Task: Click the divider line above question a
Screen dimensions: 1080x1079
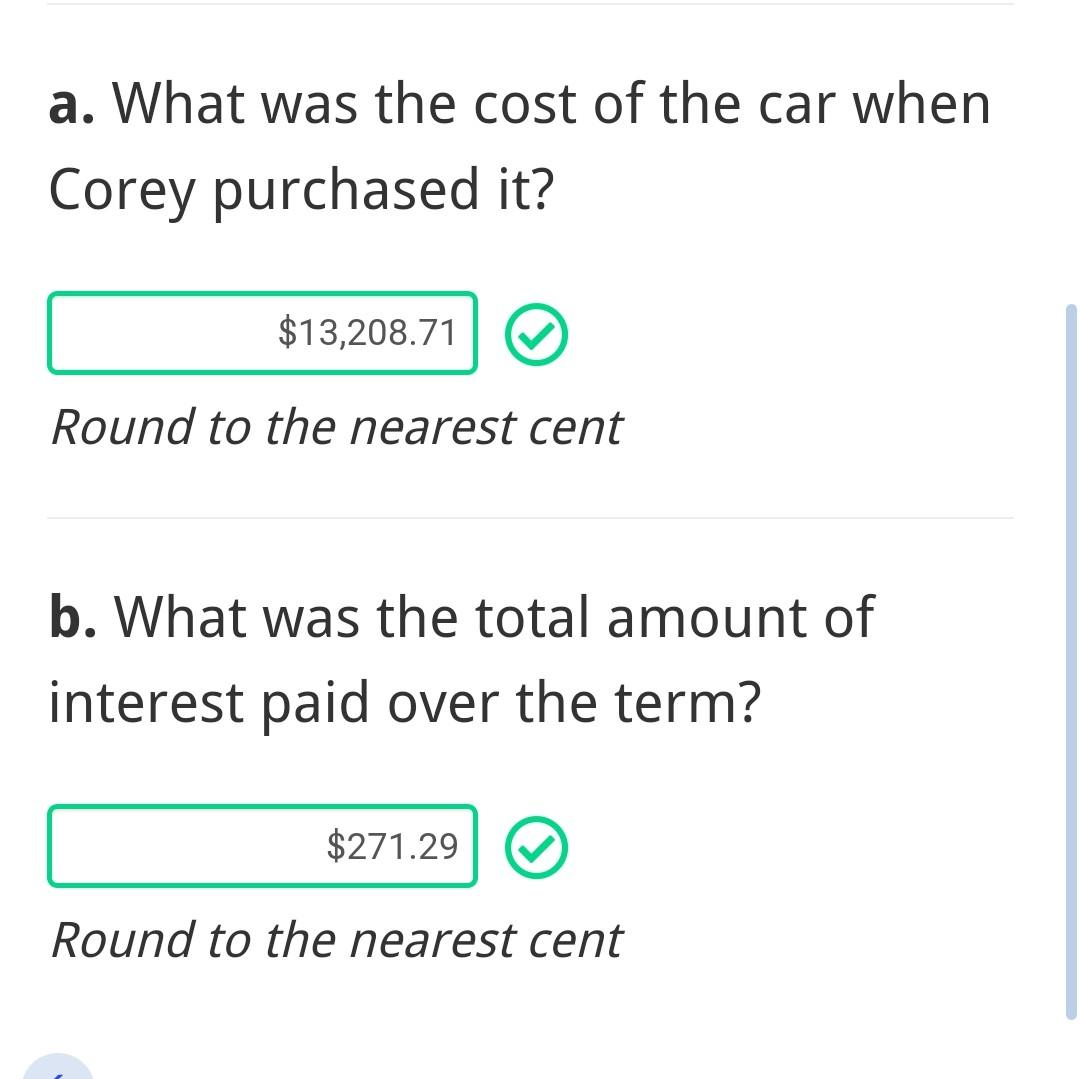Action: tap(530, 4)
